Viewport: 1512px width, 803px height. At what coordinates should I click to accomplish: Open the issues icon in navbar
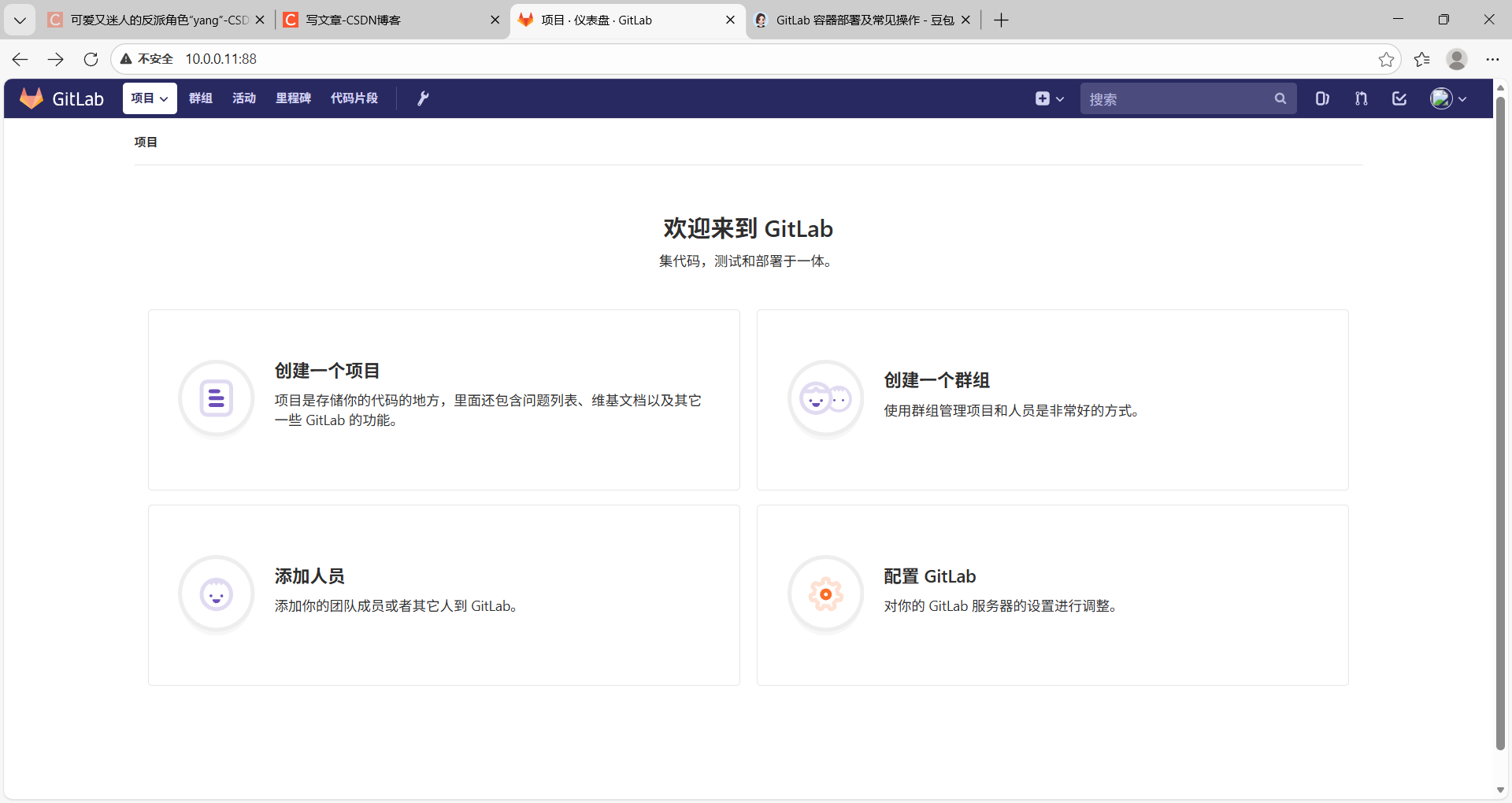(x=1322, y=98)
